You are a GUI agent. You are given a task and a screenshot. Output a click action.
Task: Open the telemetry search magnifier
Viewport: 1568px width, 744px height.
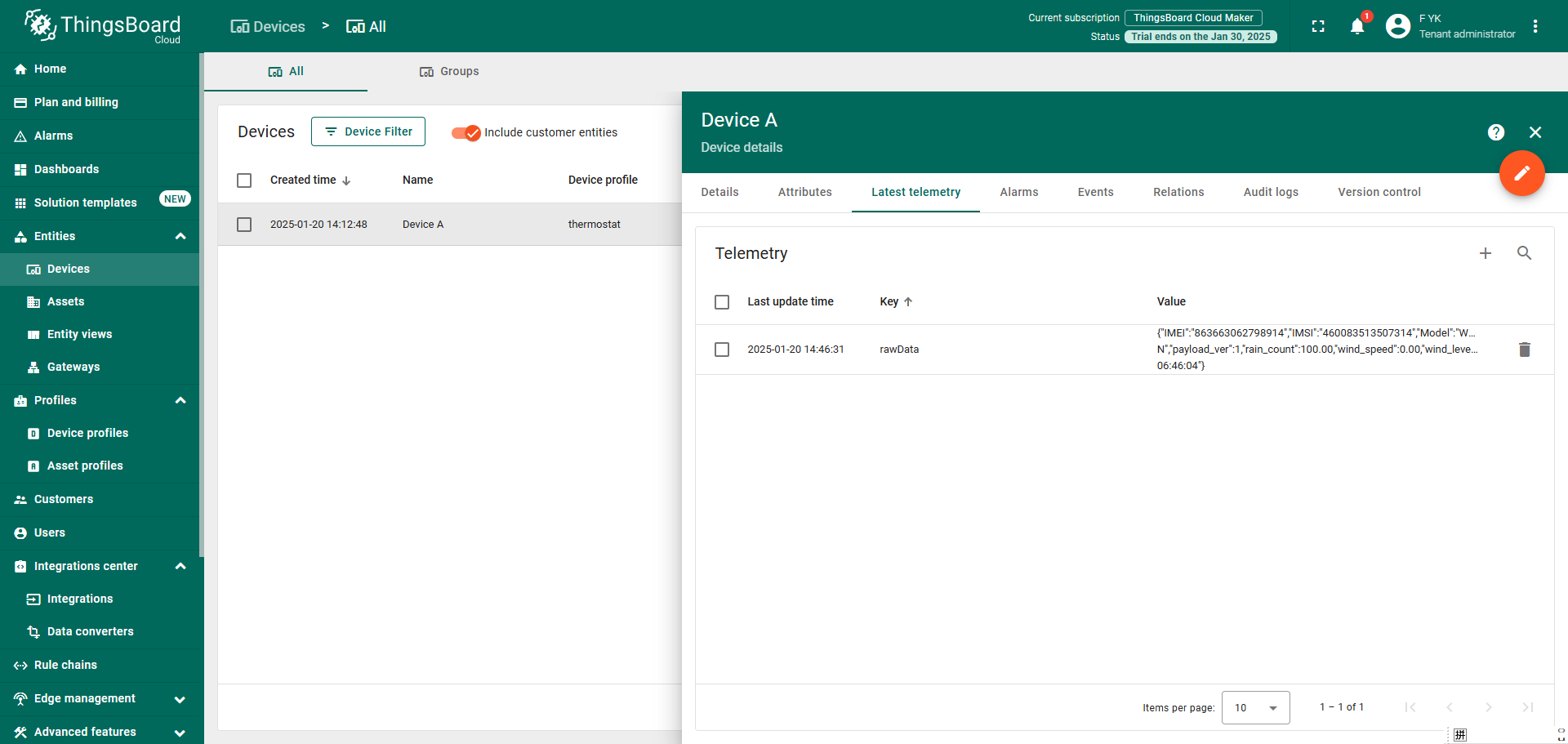click(x=1524, y=253)
